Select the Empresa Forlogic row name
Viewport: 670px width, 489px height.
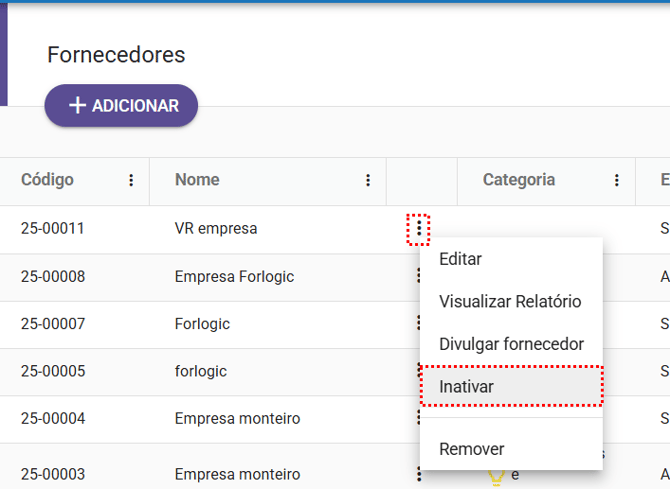pos(234,276)
